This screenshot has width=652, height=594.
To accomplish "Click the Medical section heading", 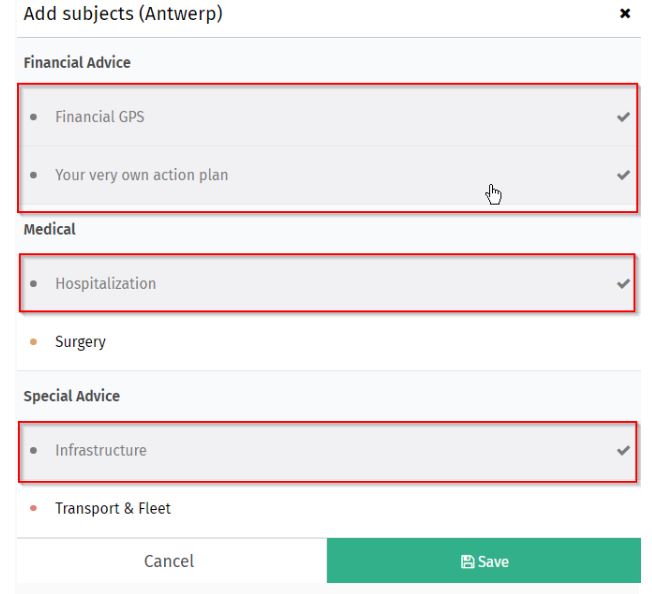I will click(49, 229).
